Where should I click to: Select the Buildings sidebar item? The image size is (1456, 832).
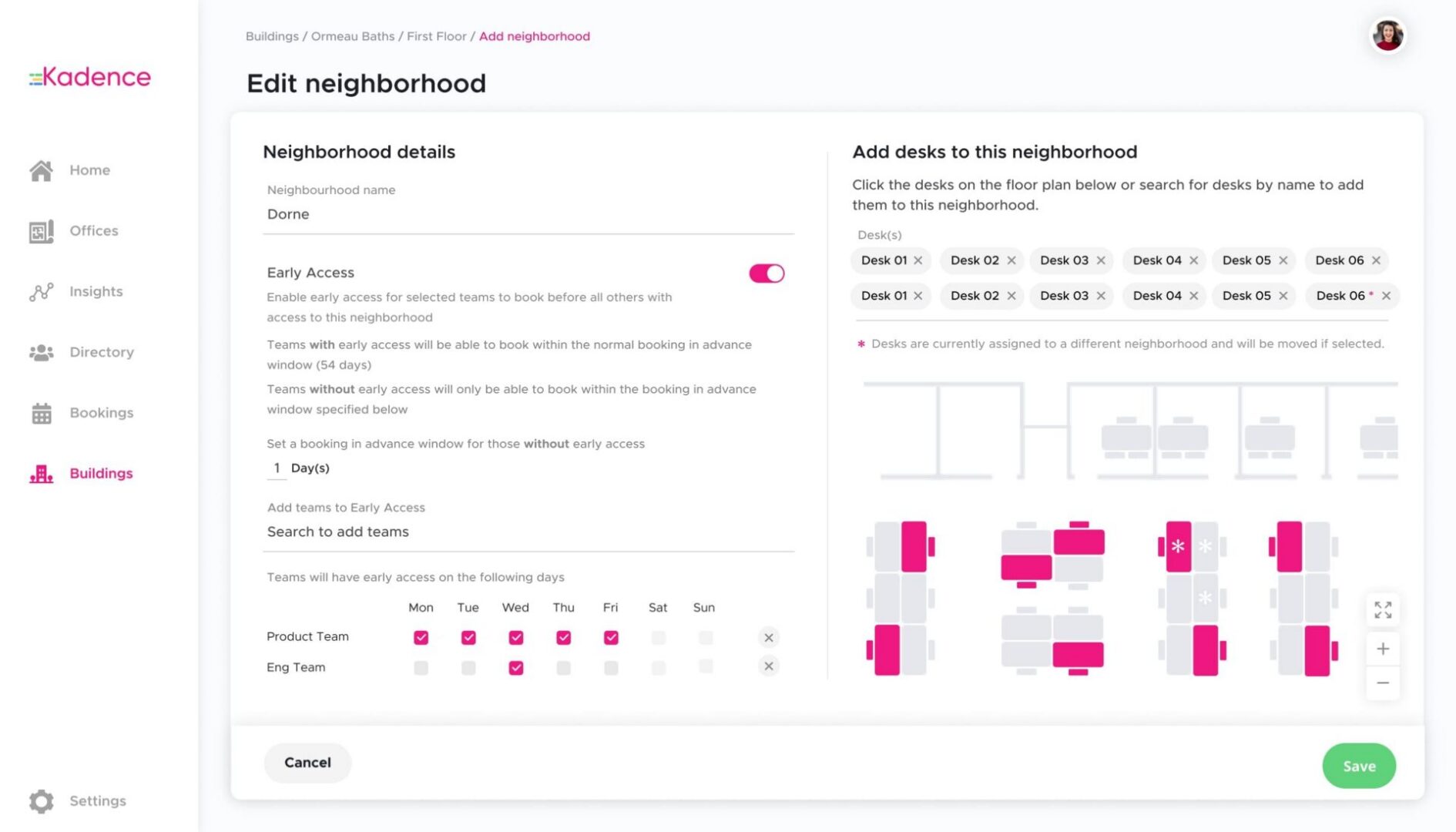[81, 473]
